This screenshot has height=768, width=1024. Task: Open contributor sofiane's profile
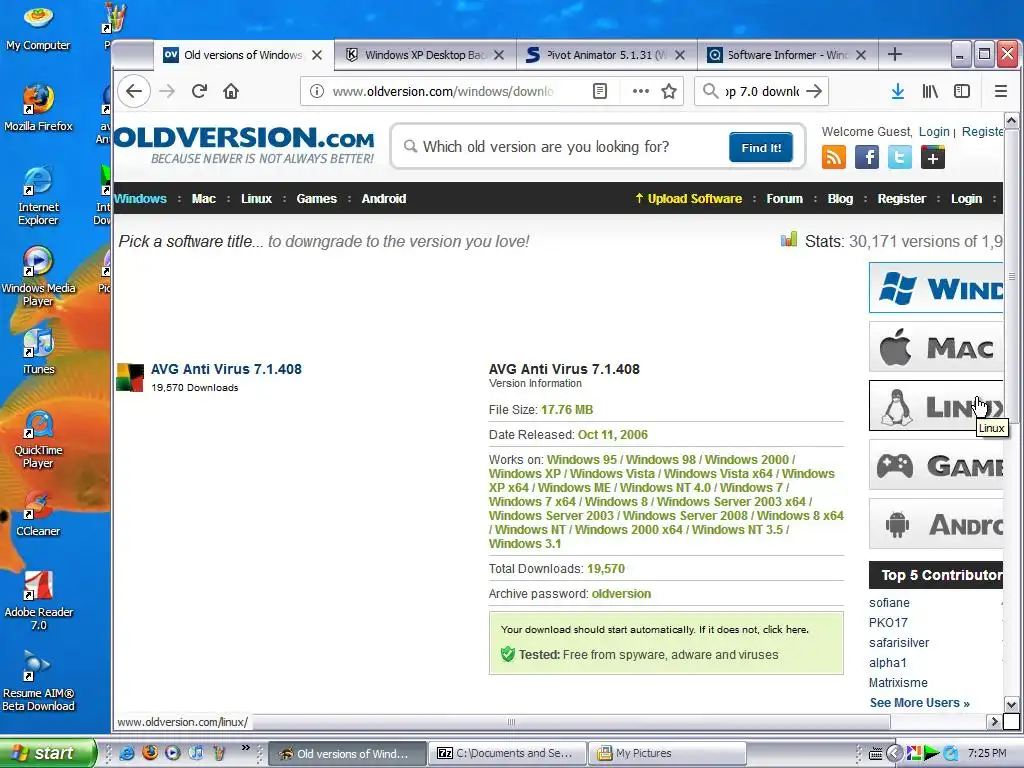tap(889, 603)
